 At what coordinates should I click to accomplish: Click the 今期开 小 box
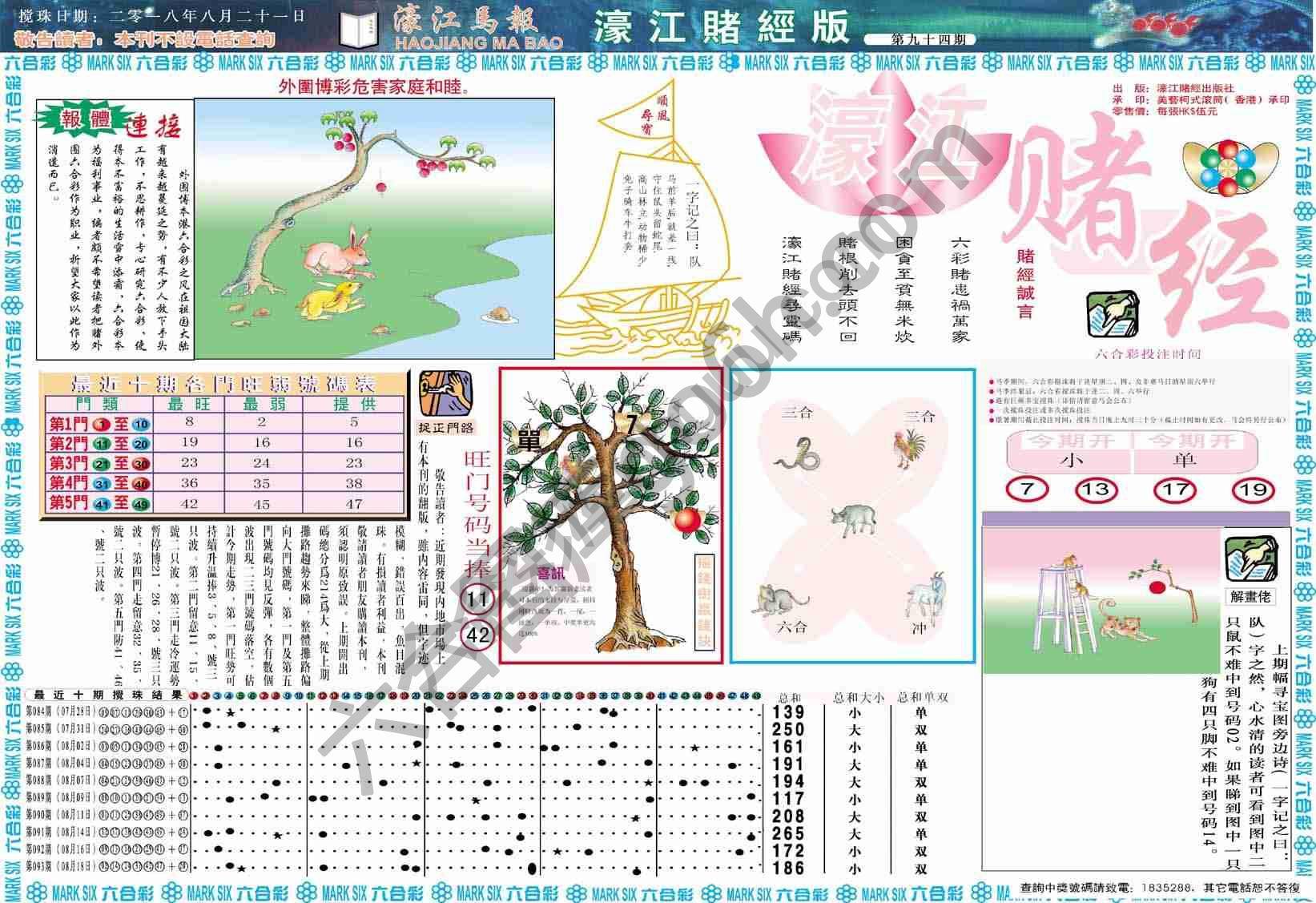pyautogui.click(x=1069, y=451)
